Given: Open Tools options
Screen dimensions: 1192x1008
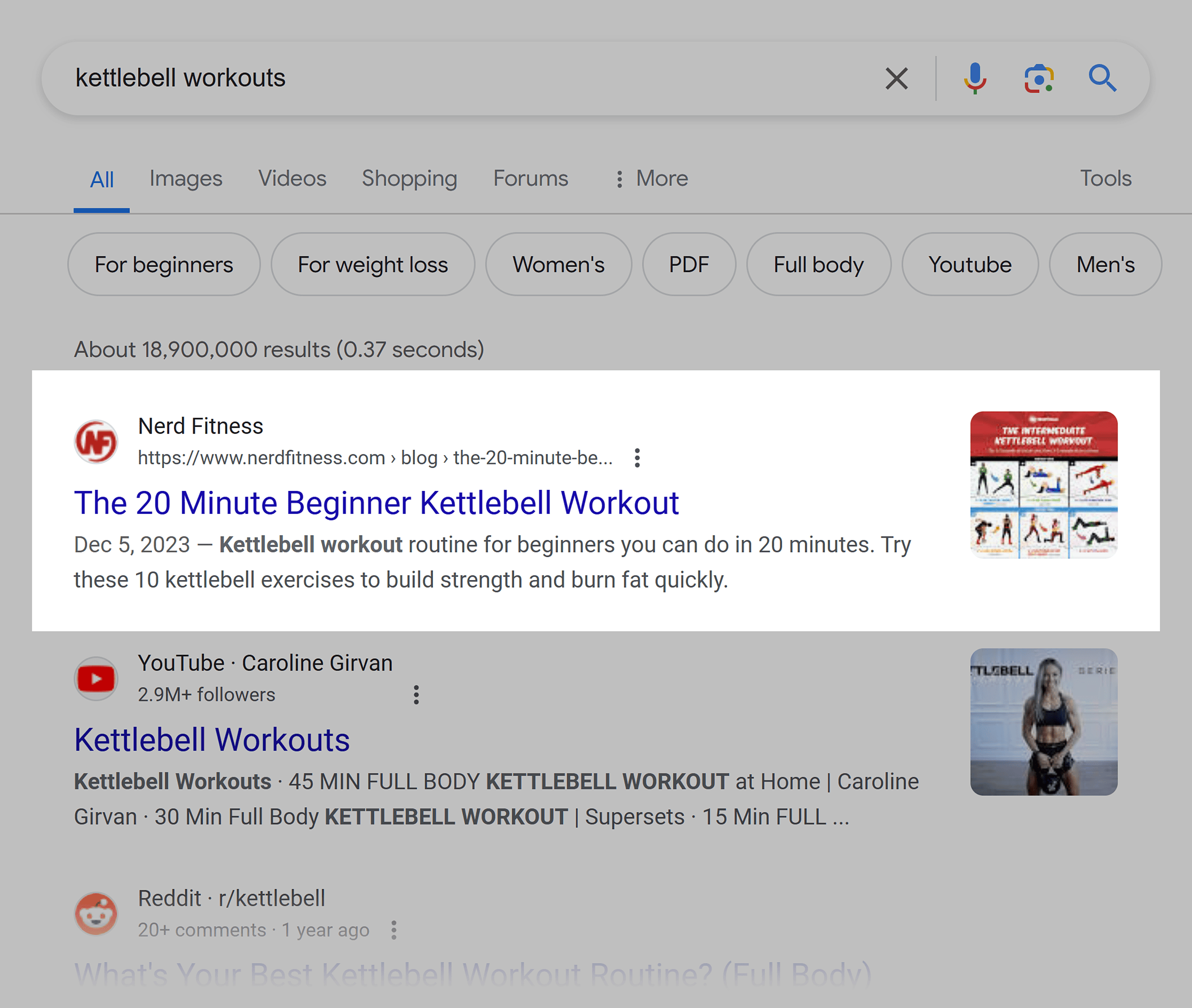Looking at the screenshot, I should 1105,178.
